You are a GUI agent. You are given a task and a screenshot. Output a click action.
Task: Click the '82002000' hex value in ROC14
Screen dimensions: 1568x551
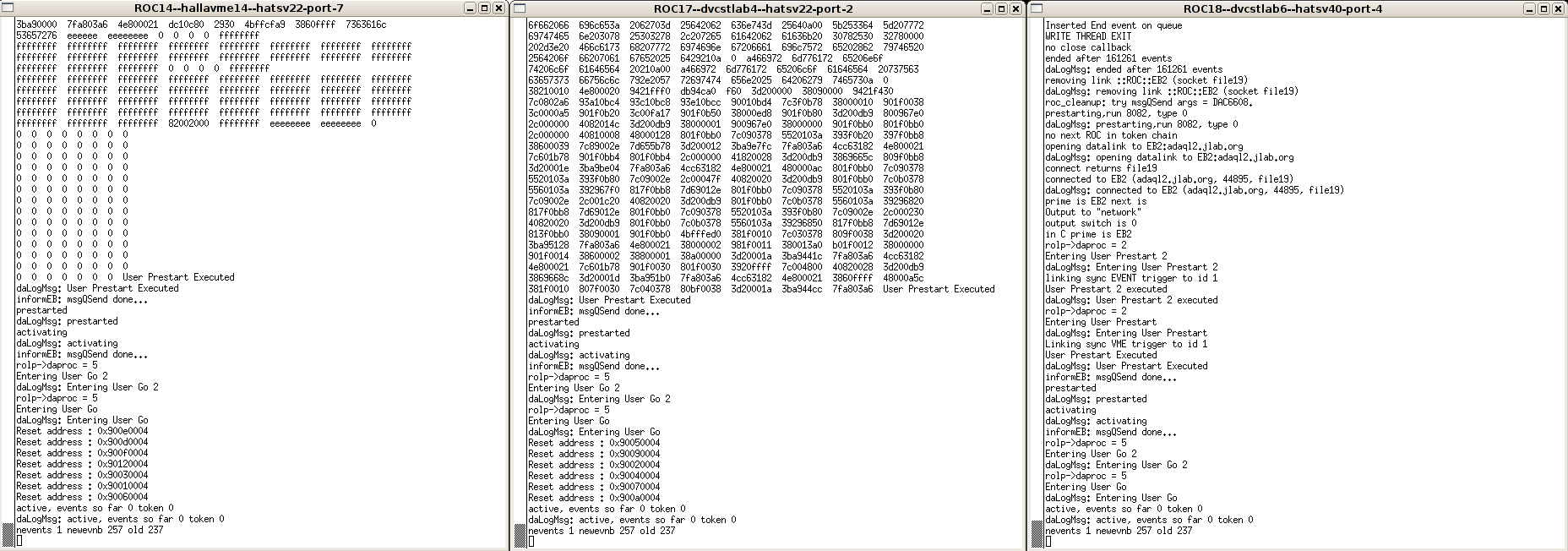189,123
